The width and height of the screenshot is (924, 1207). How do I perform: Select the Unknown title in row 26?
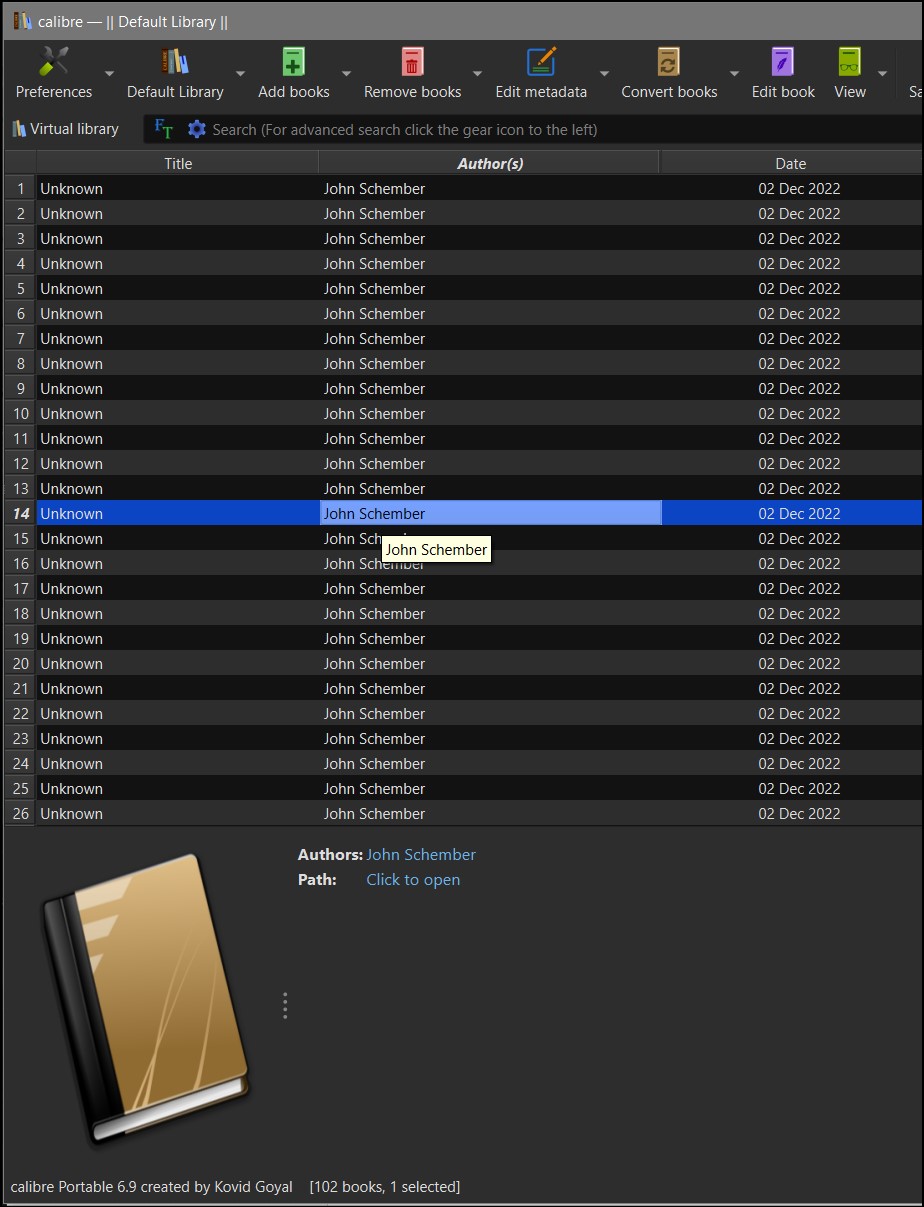(71, 813)
